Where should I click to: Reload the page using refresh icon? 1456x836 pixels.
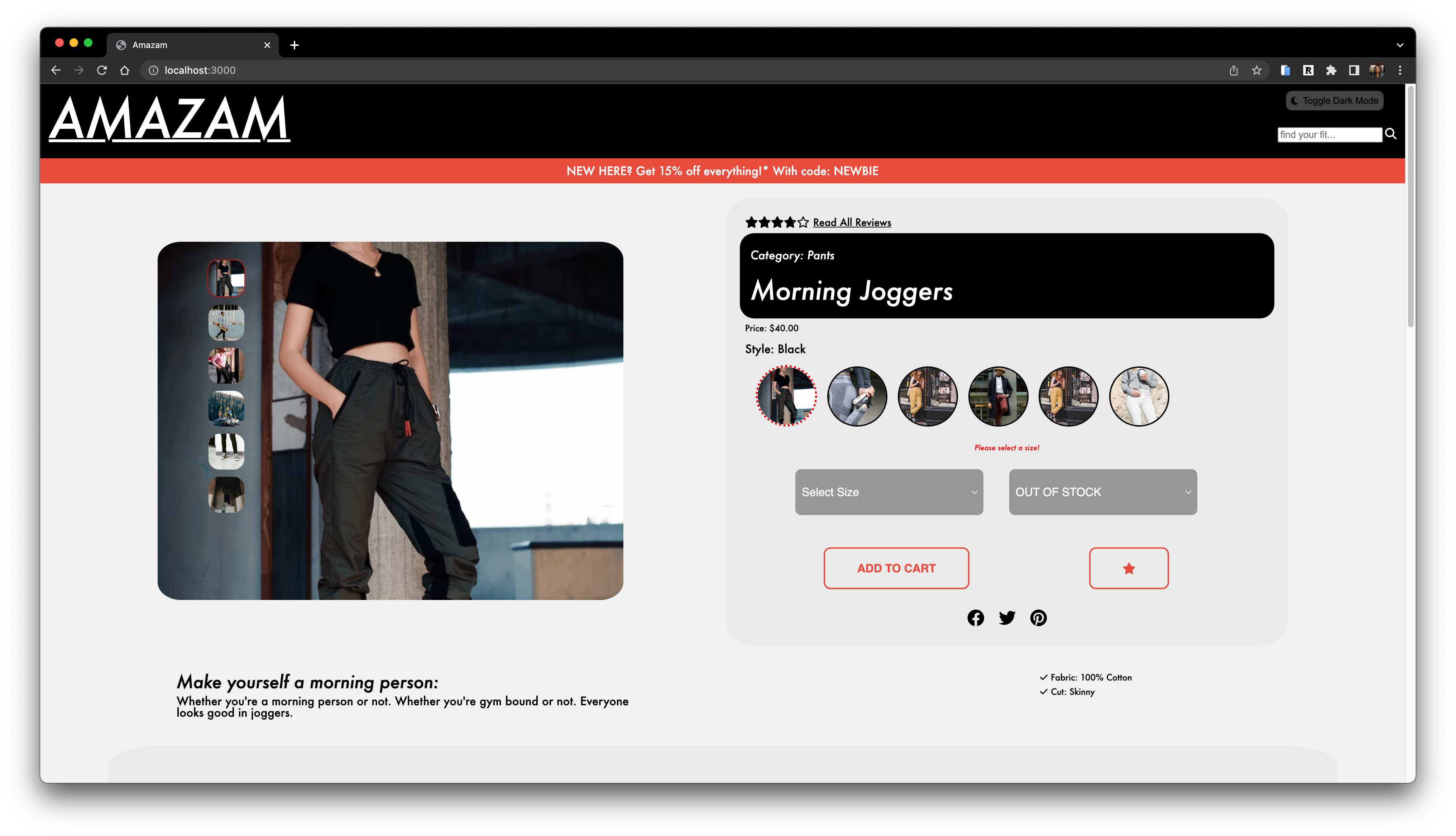[102, 70]
